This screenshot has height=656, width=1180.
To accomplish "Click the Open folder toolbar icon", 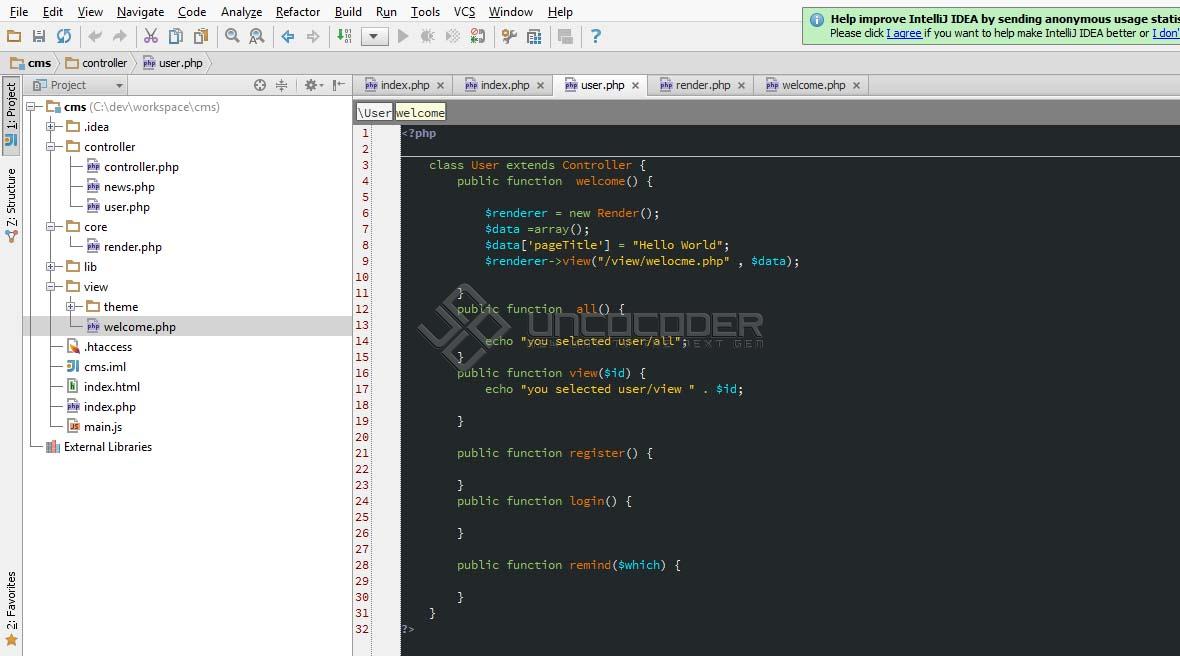I will (14, 36).
